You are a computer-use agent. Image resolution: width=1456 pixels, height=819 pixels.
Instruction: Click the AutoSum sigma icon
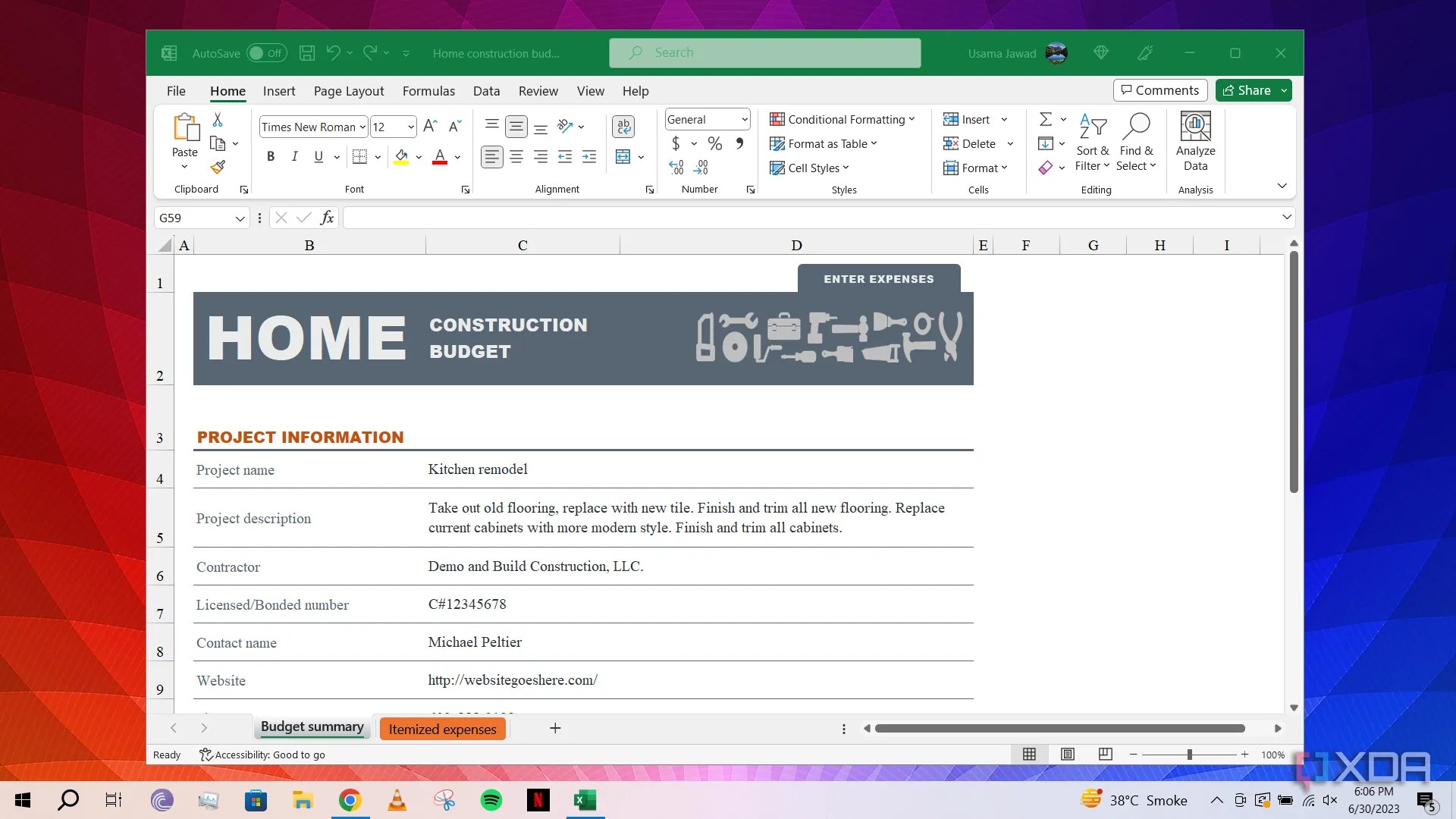[x=1046, y=119]
